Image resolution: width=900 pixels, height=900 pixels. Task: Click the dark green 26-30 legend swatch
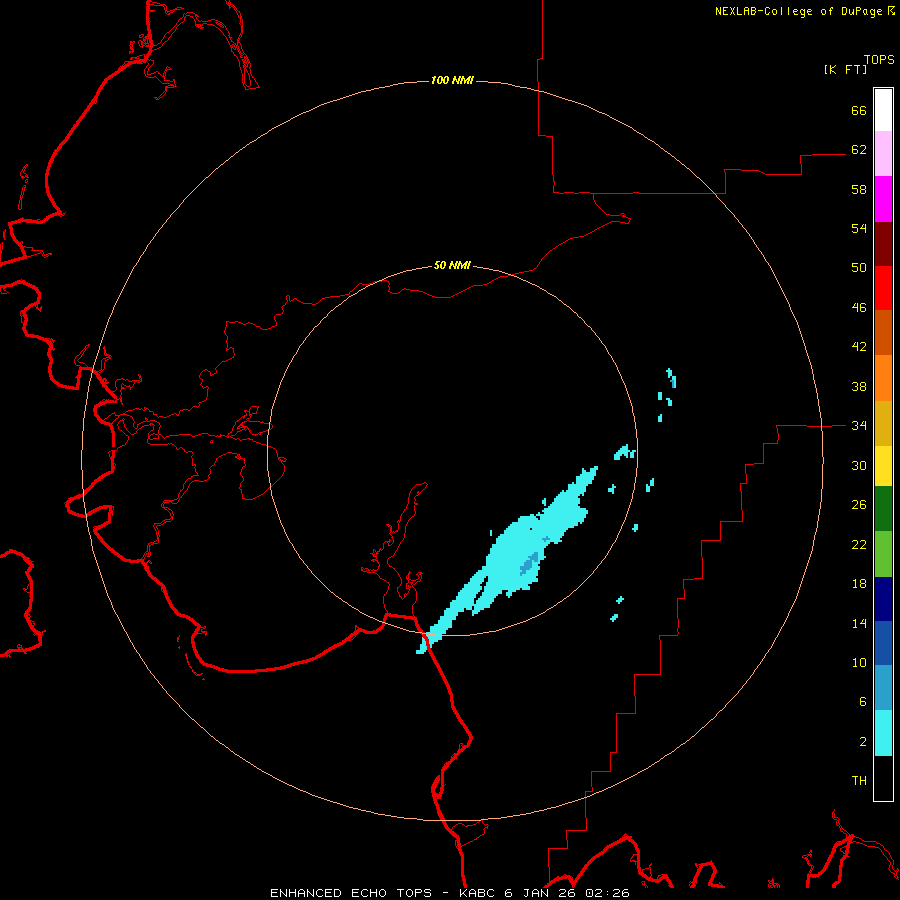click(883, 509)
